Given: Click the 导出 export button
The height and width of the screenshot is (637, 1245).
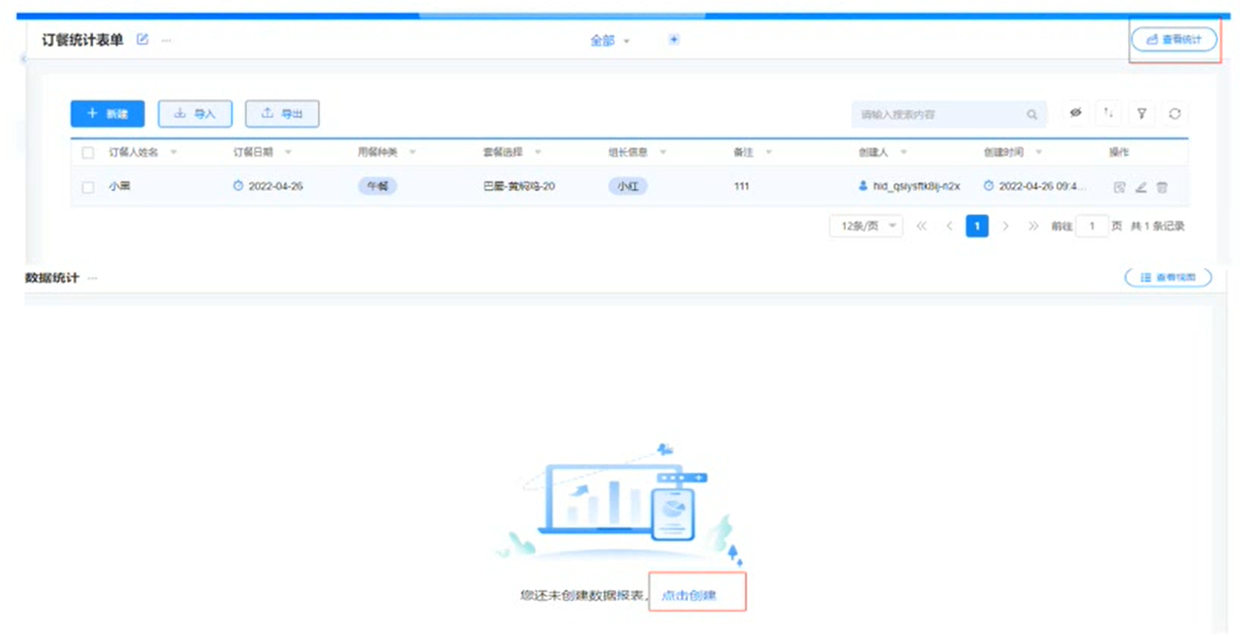Looking at the screenshot, I should [x=282, y=114].
